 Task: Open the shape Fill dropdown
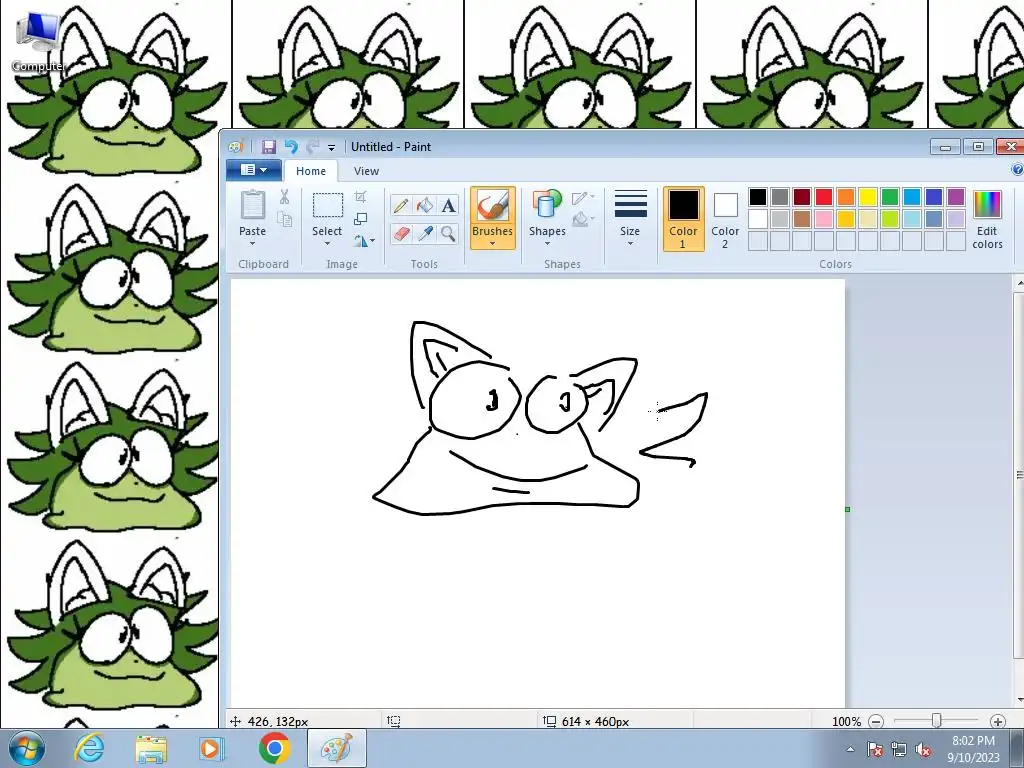point(583,219)
